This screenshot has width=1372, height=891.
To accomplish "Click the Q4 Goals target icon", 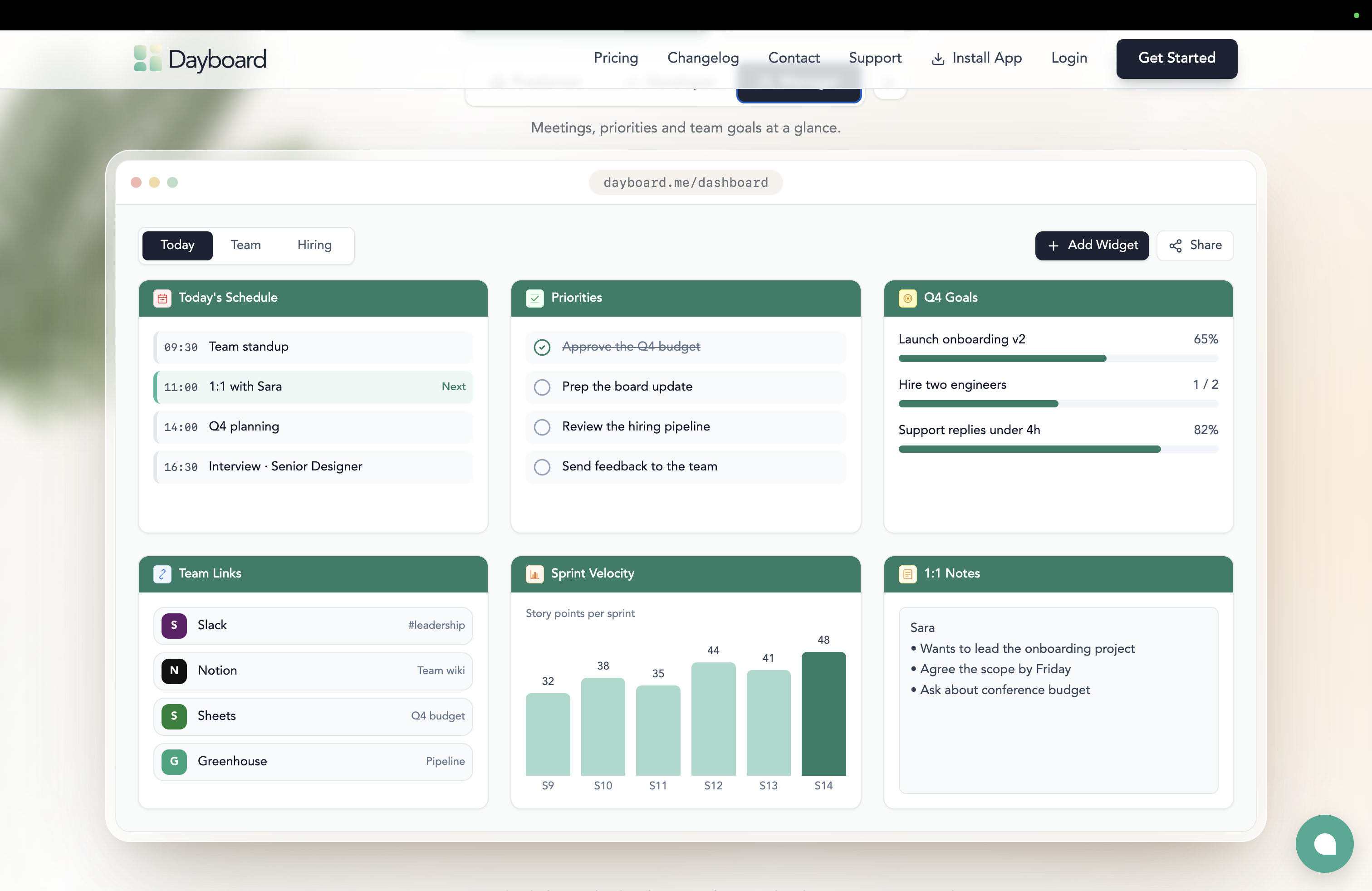I will point(907,298).
